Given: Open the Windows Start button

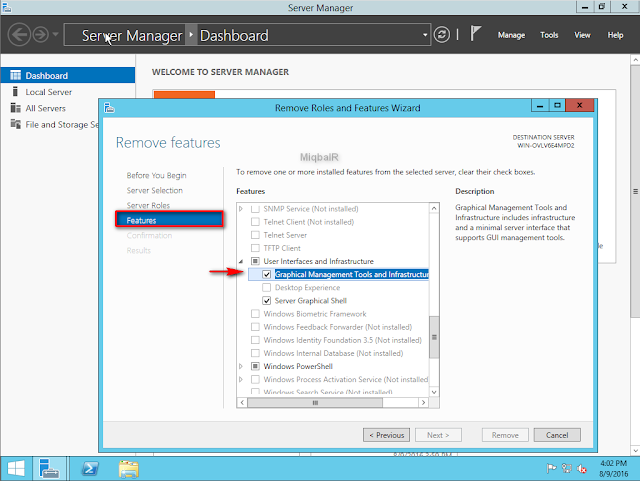Looking at the screenshot, I should tap(16, 468).
